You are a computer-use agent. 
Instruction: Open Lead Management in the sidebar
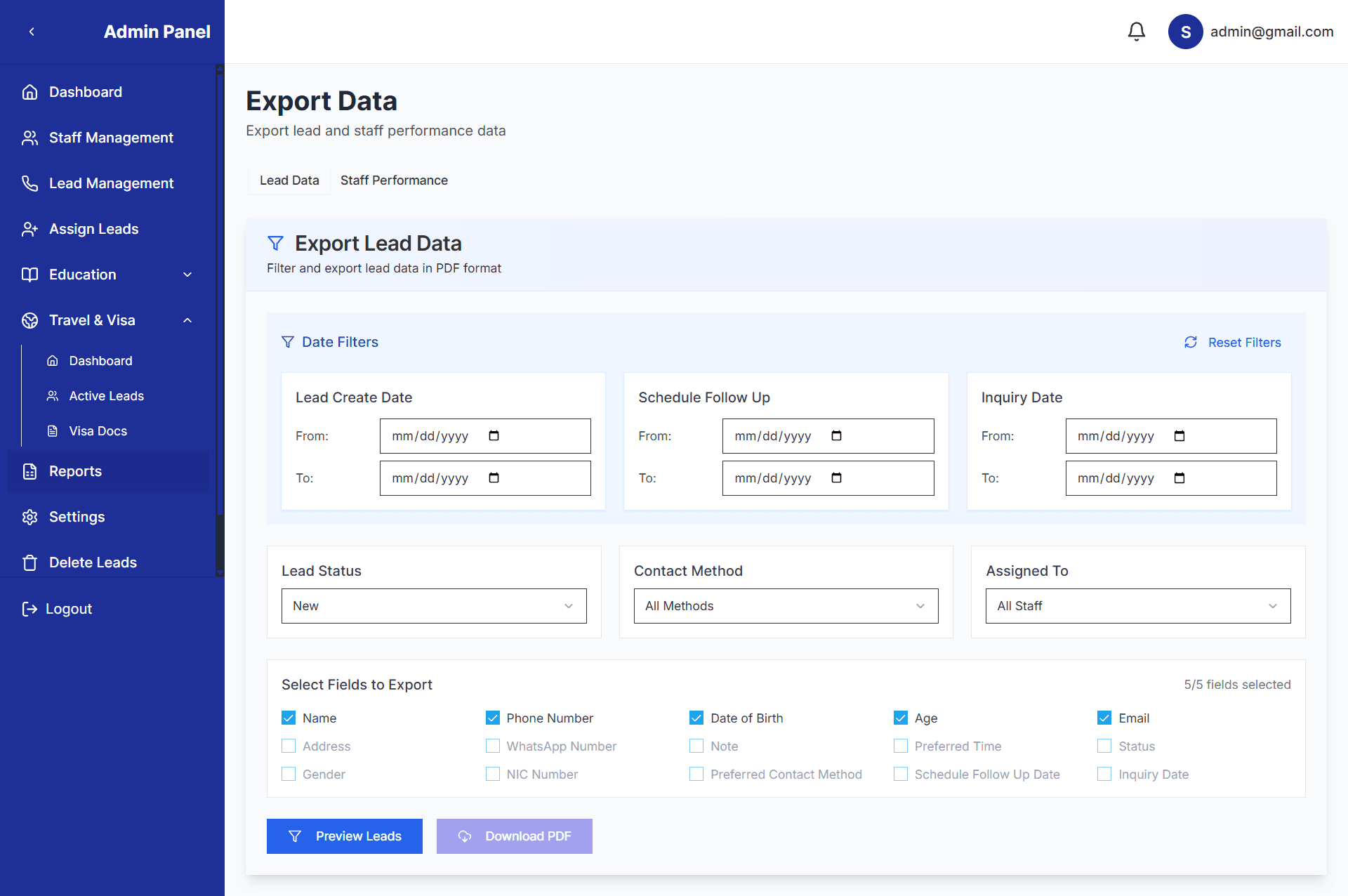tap(111, 183)
